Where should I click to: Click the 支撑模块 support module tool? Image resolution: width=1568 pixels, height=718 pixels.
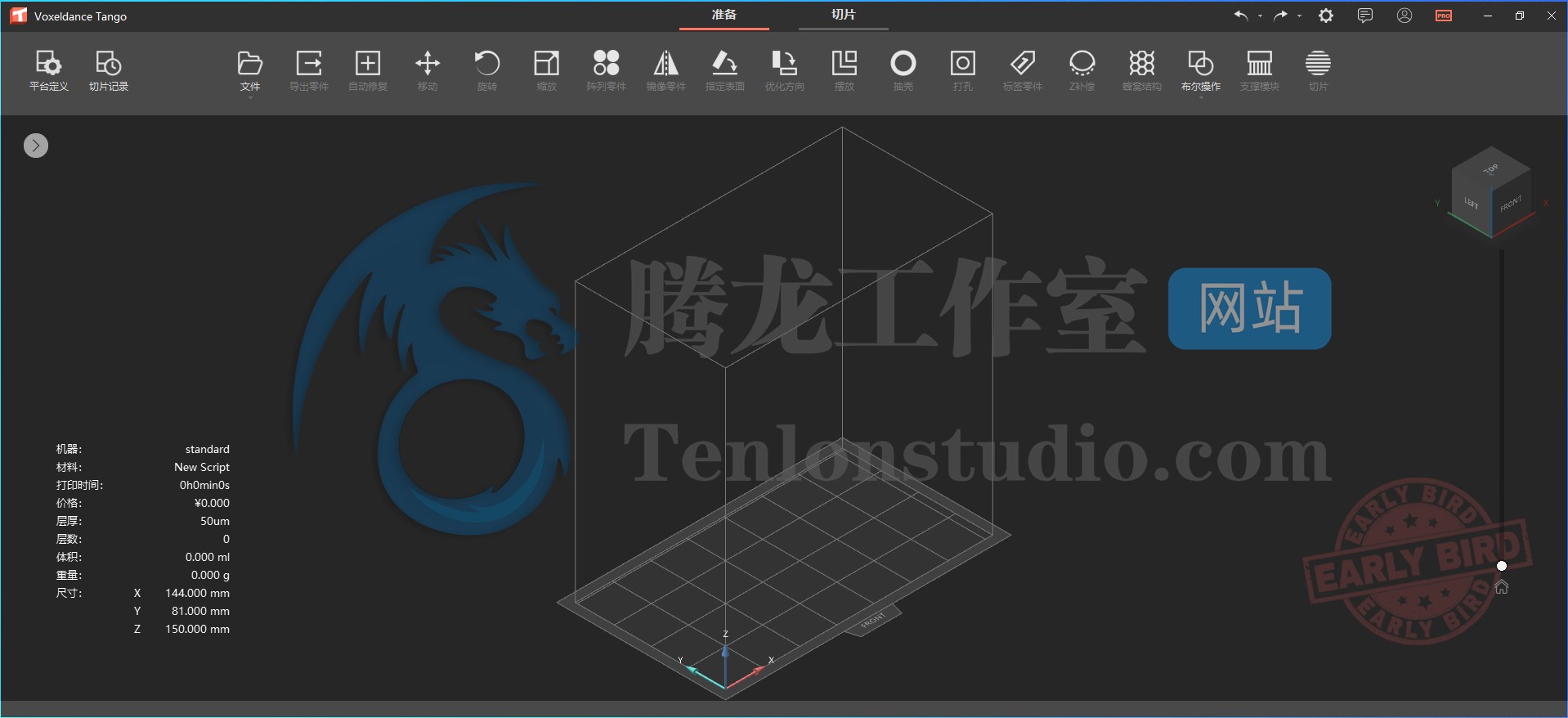1260,70
